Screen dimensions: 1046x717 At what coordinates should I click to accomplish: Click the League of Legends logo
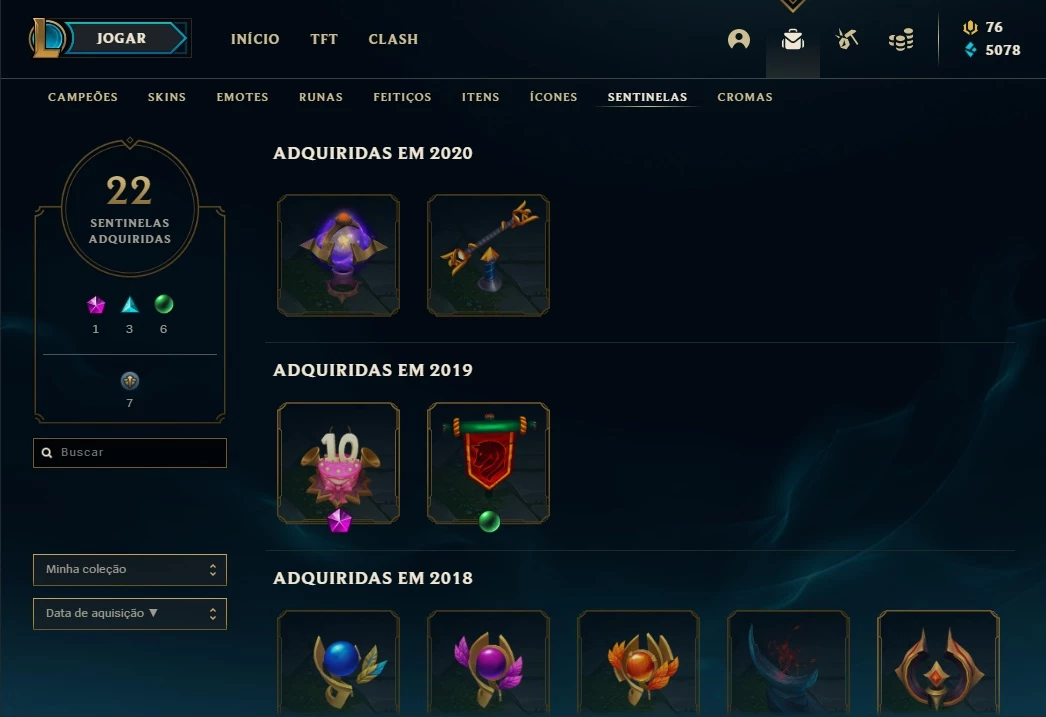46,38
